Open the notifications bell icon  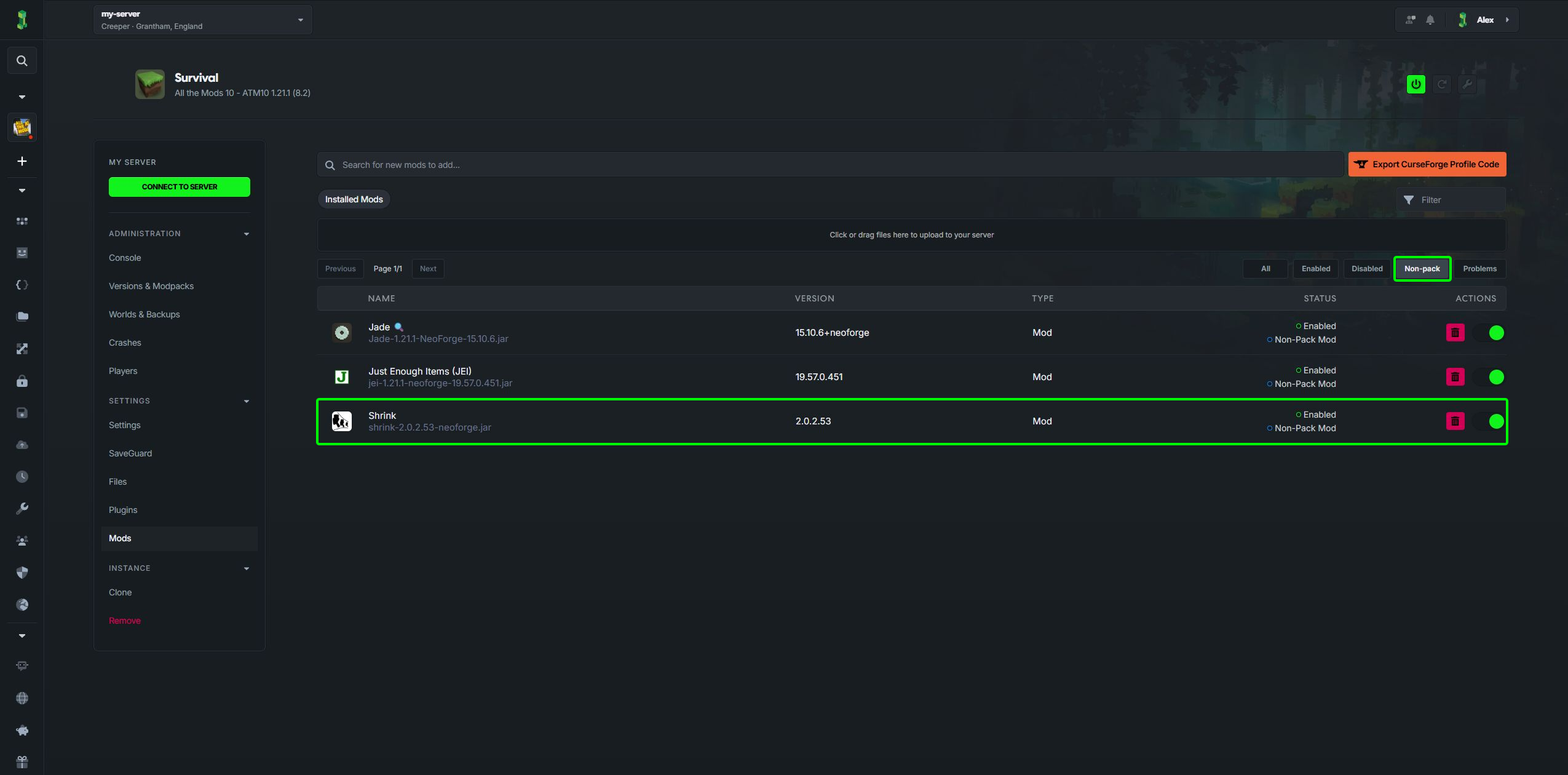[x=1430, y=20]
